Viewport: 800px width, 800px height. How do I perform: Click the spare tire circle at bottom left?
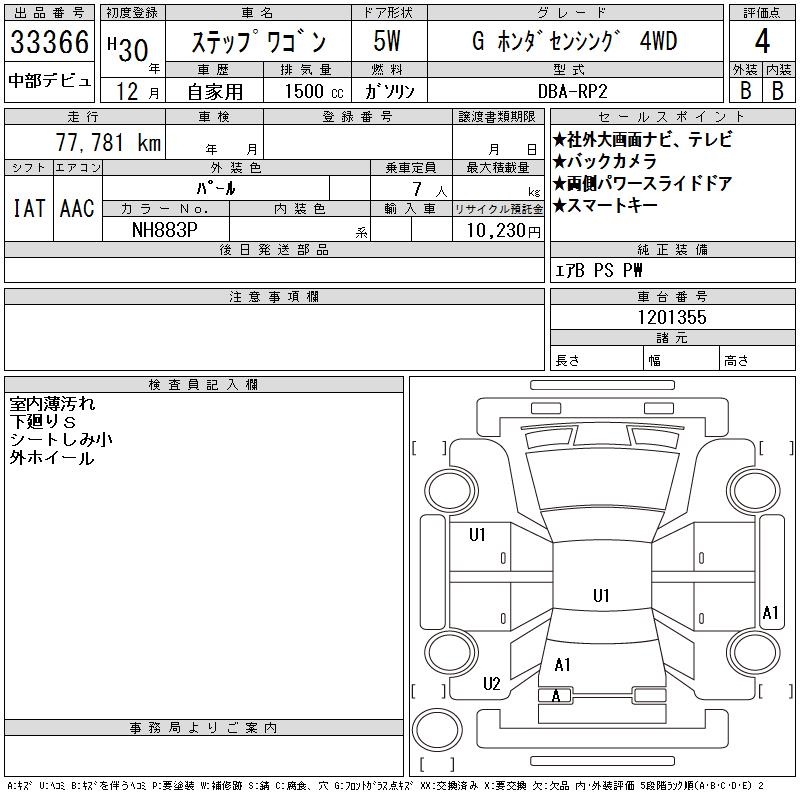click(437, 730)
